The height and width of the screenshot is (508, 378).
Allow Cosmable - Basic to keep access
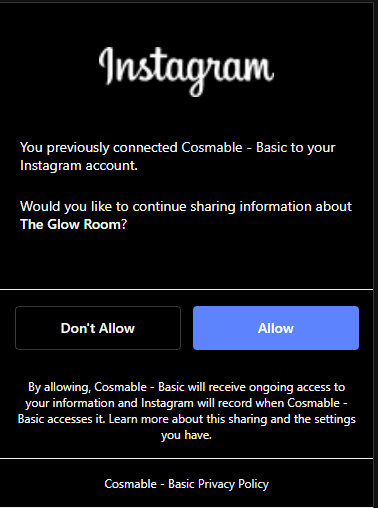pyautogui.click(x=276, y=328)
